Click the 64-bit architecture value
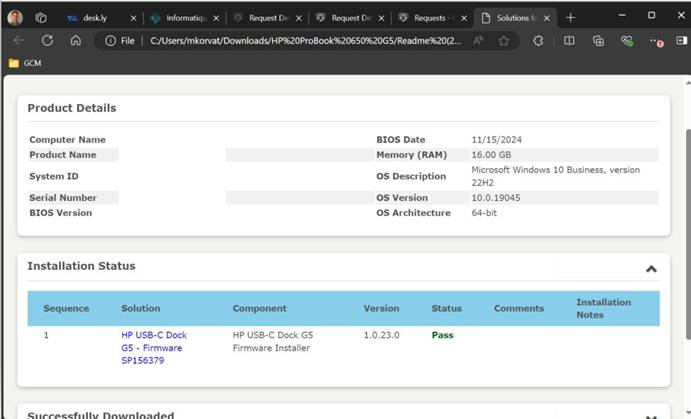 [x=484, y=213]
